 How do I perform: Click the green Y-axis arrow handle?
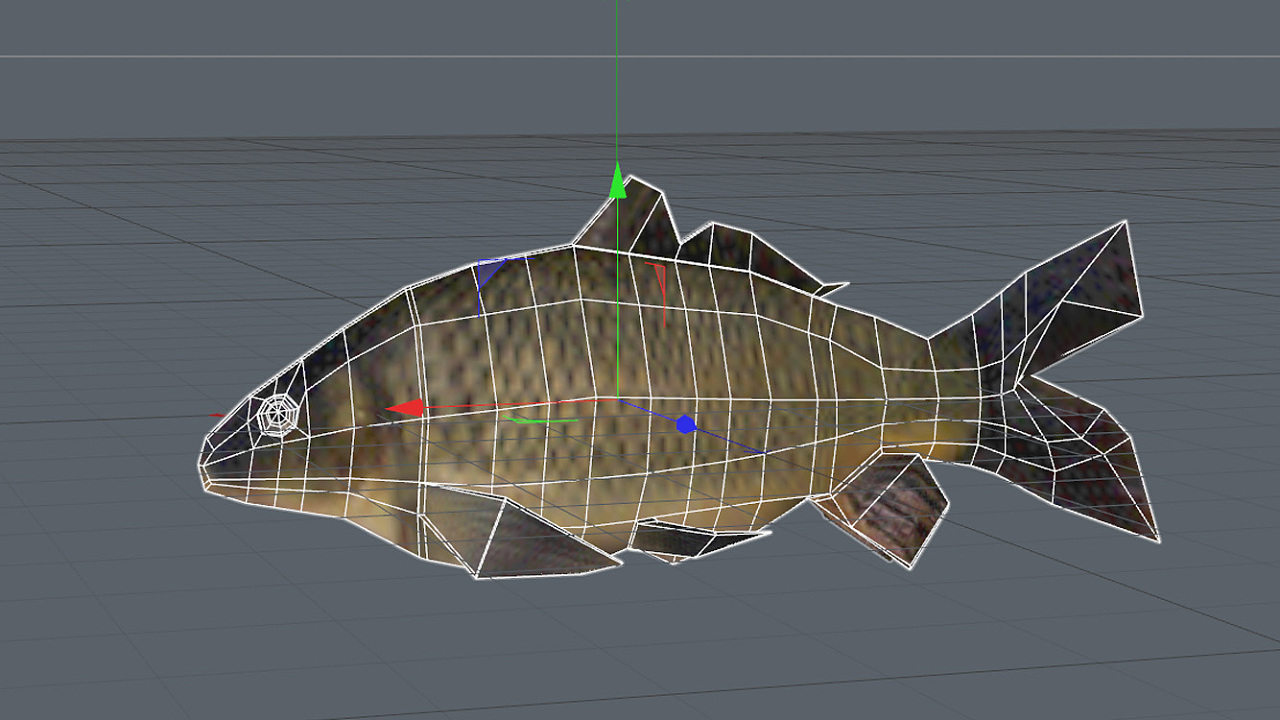point(618,181)
